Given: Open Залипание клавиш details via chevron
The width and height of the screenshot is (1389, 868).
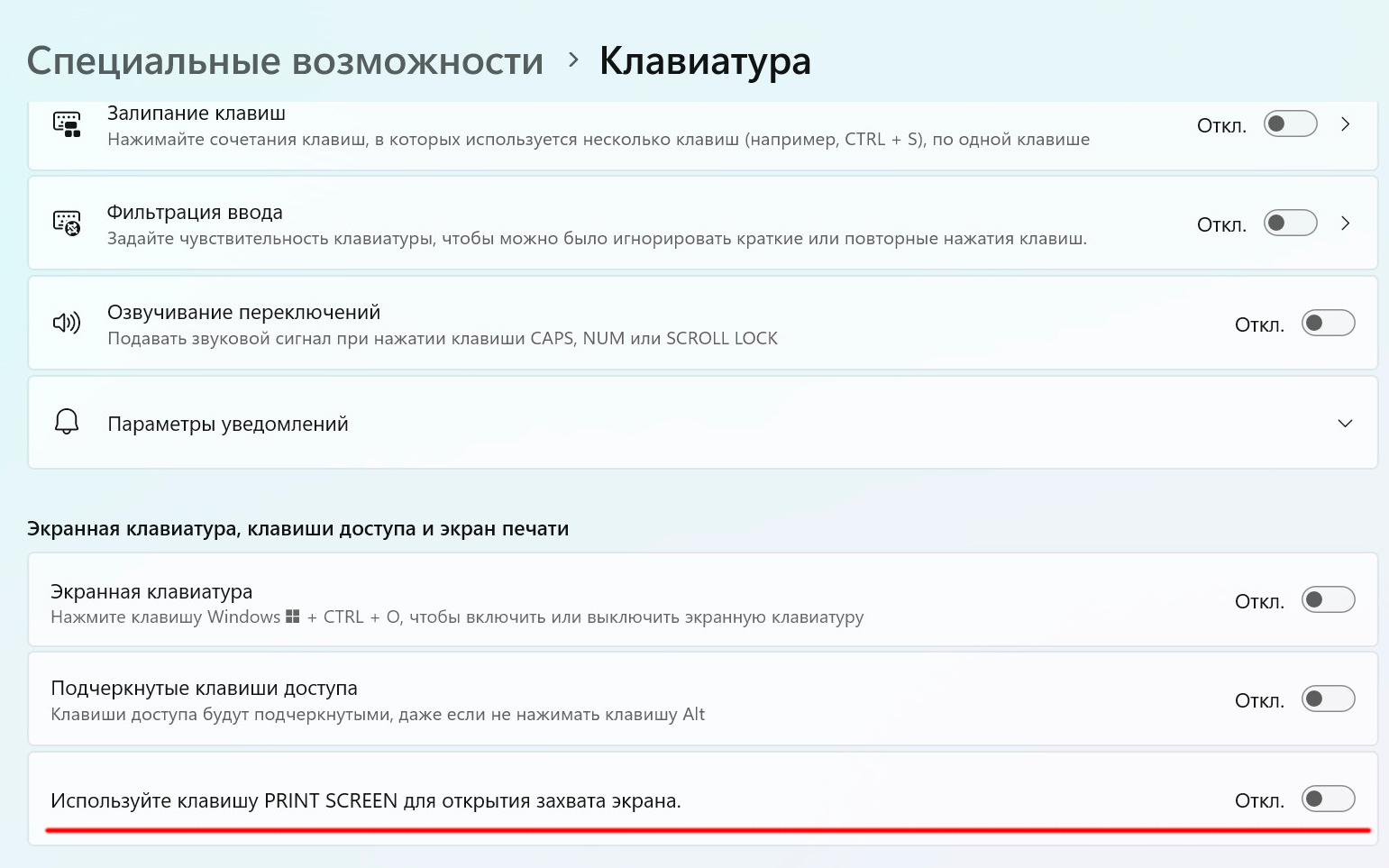Looking at the screenshot, I should 1345,124.
